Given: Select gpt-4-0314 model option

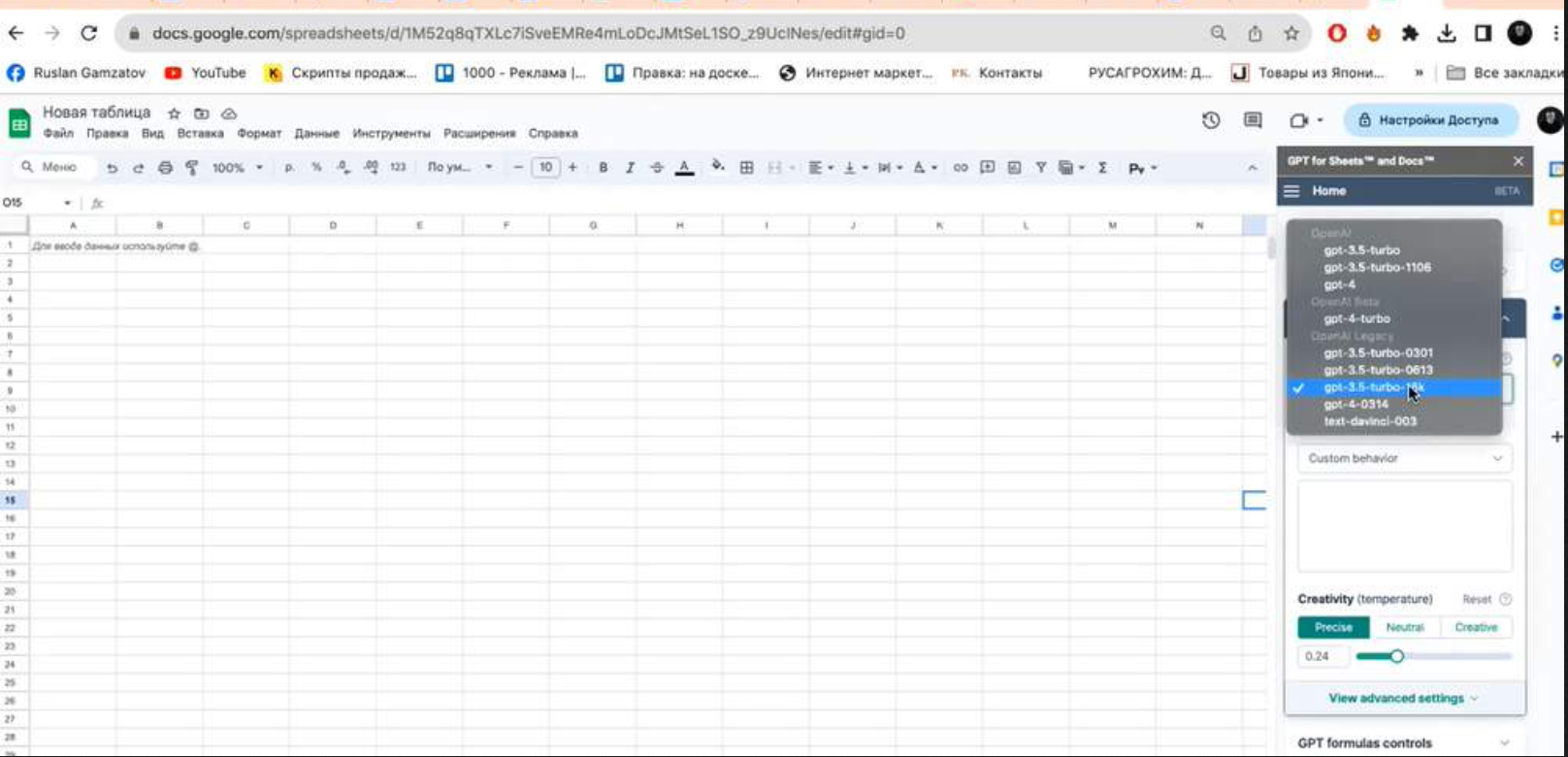Looking at the screenshot, I should coord(1394,405).
